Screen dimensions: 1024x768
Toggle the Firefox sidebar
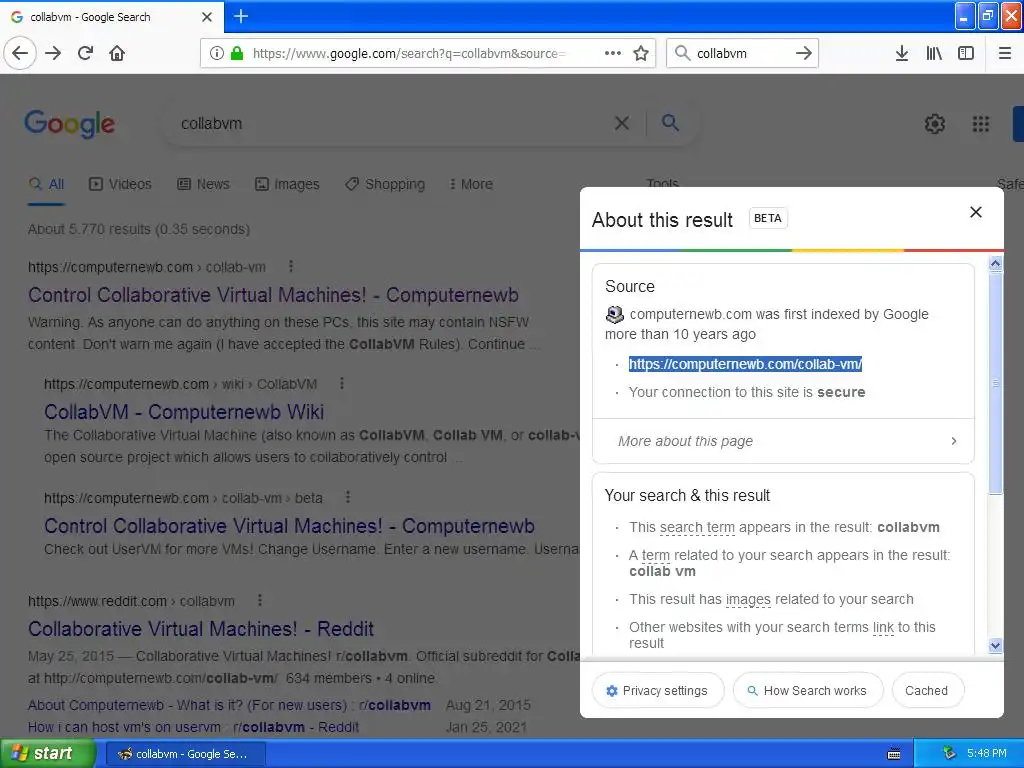pyautogui.click(x=966, y=53)
